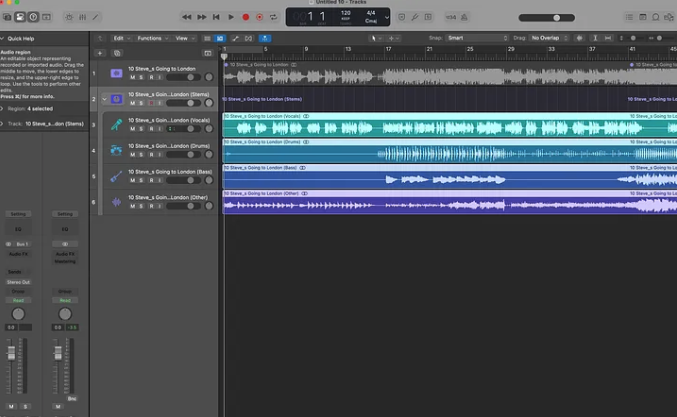
Task: Open the Browsers media icon
Action: point(669,17)
